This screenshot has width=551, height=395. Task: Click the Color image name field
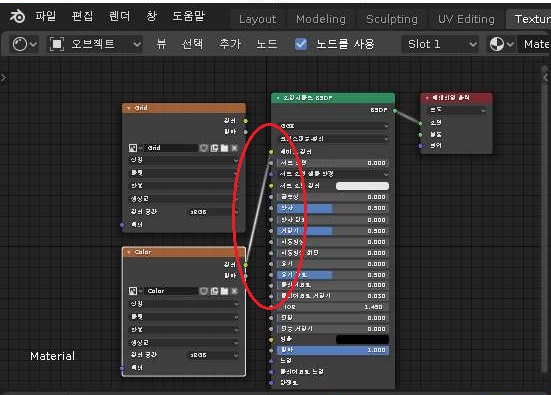click(171, 291)
